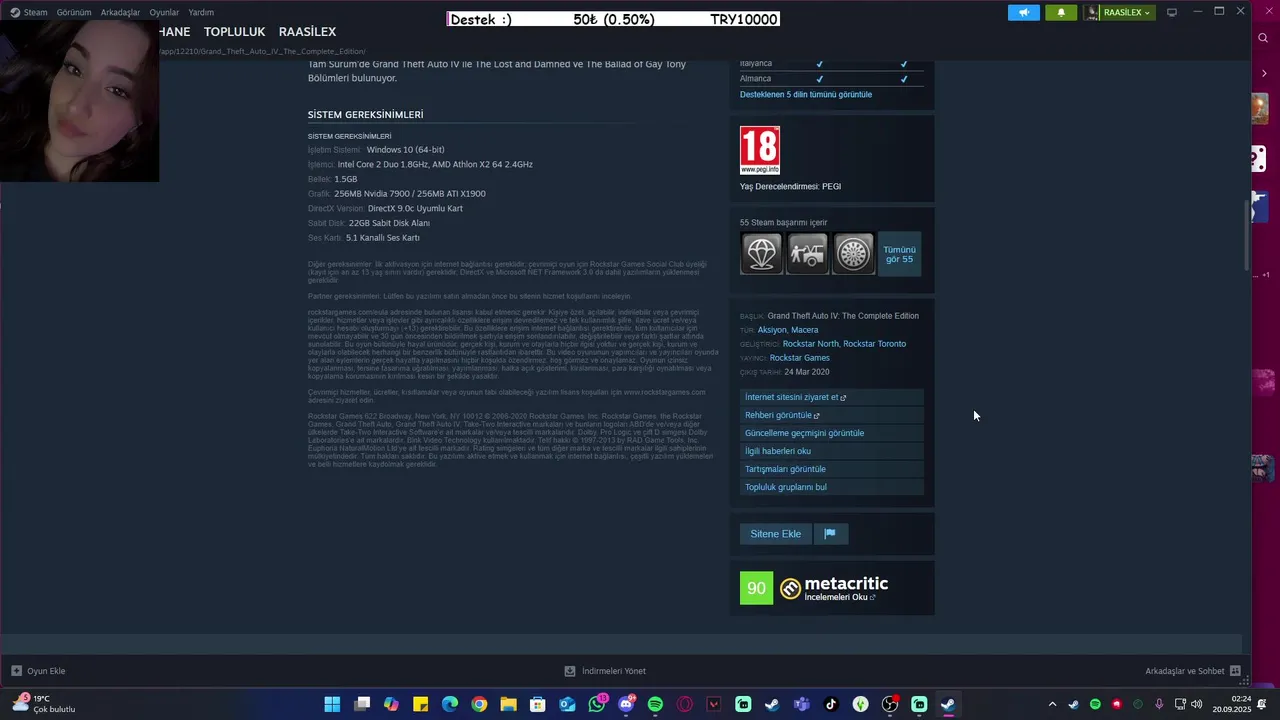The image size is (1280, 720).
Task: Click Tartışmaları görüntüle
Action: (x=831, y=469)
